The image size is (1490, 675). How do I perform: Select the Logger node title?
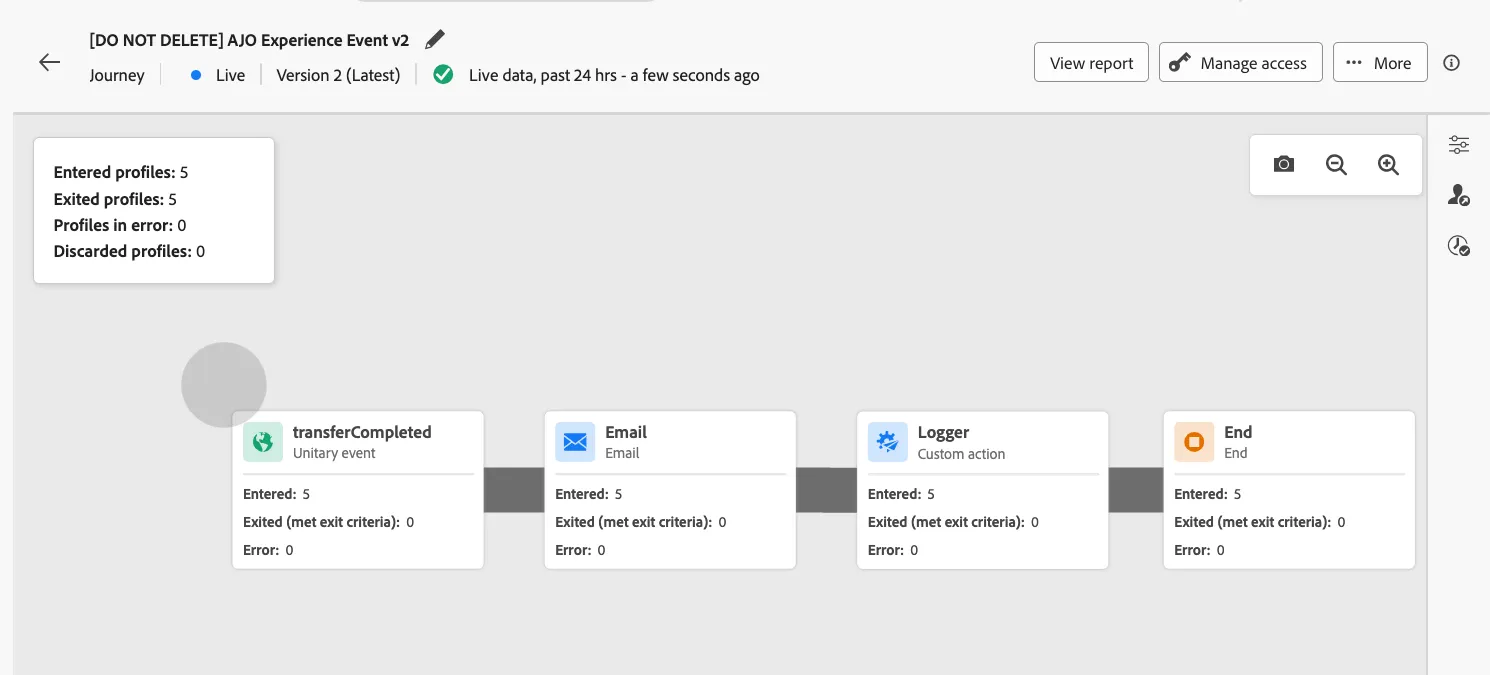coord(944,432)
